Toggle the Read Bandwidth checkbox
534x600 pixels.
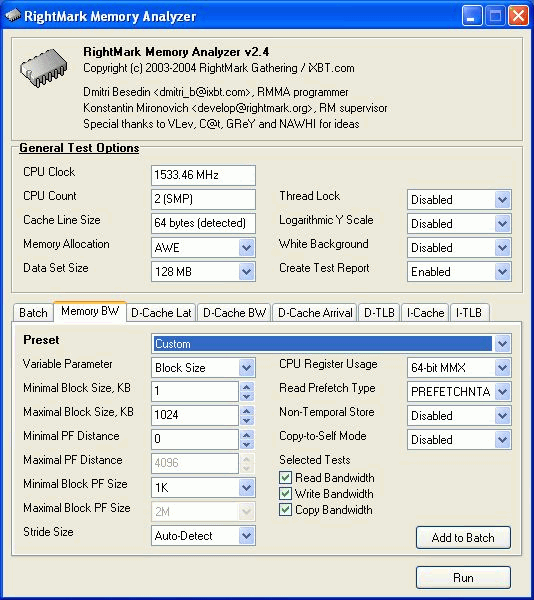pyautogui.click(x=285, y=478)
